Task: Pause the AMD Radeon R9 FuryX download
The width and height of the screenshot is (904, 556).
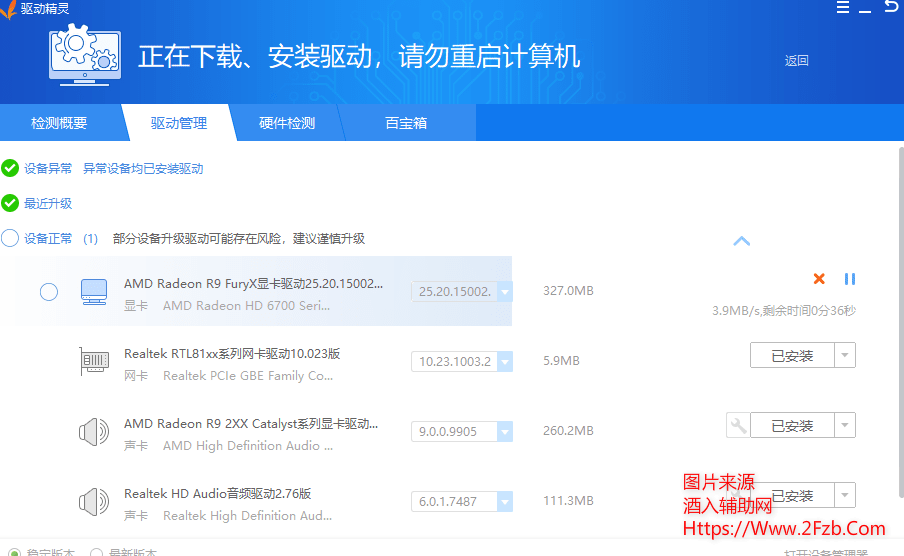Action: (x=850, y=279)
